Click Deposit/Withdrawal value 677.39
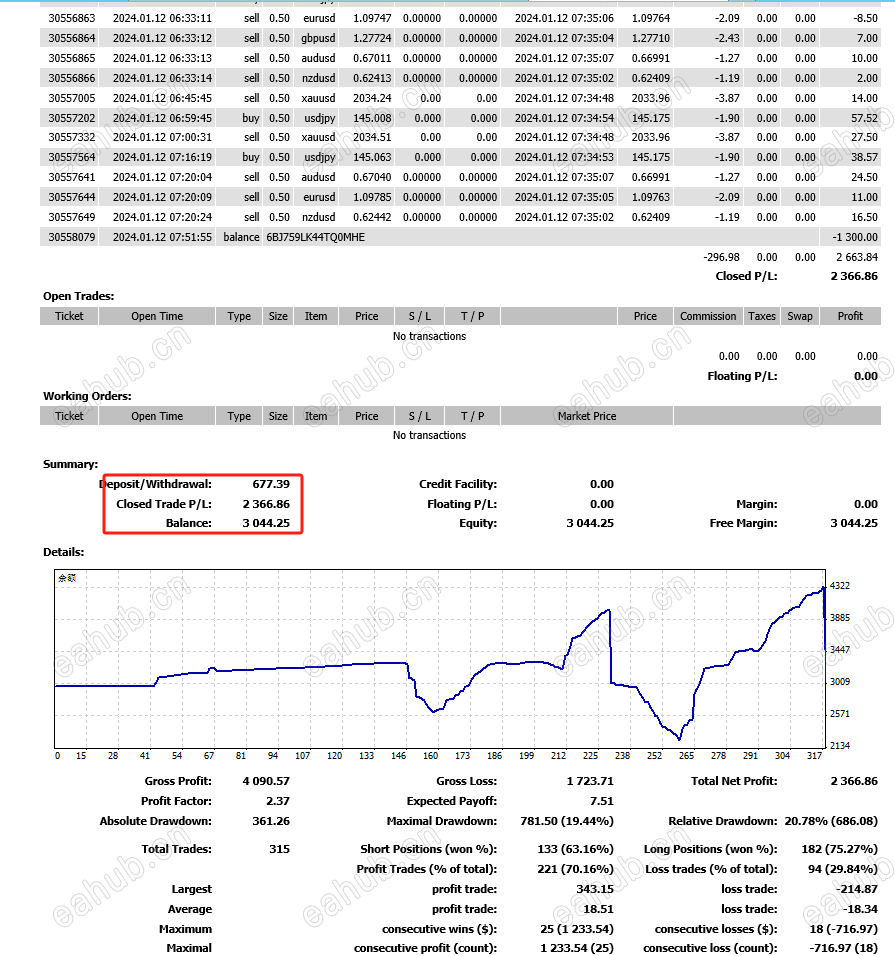This screenshot has width=895, height=956. tap(271, 484)
